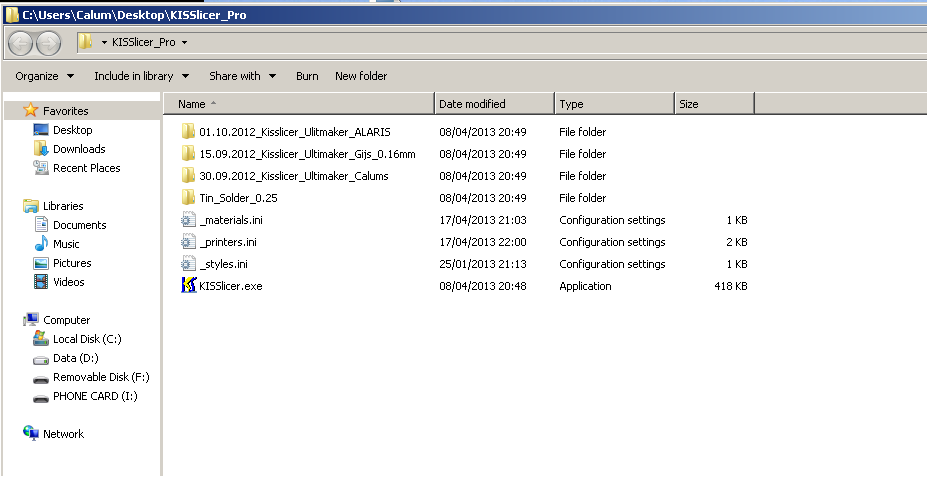Open the Organize dropdown menu
The height and width of the screenshot is (501, 927).
[x=44, y=76]
